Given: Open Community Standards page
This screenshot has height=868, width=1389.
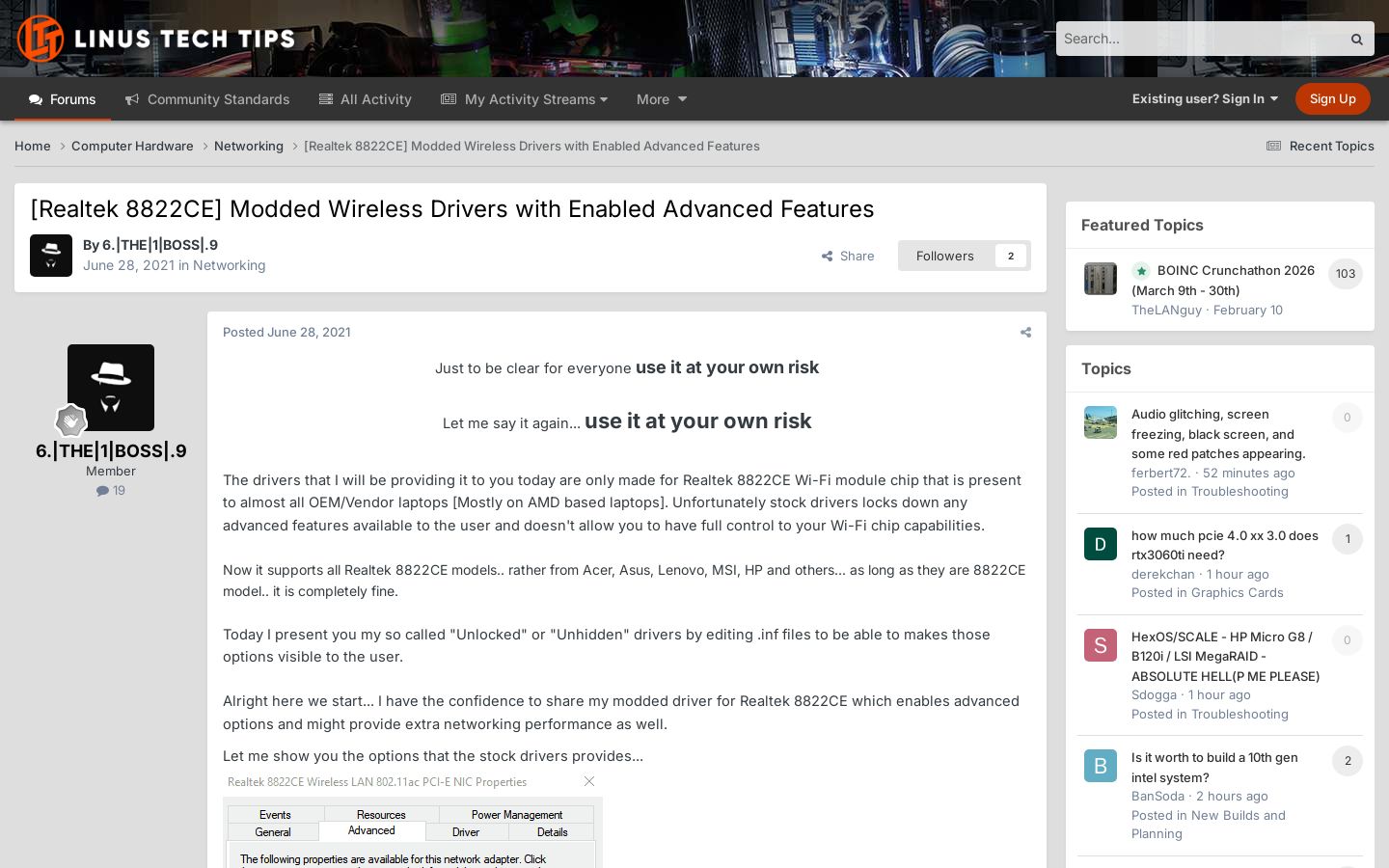Looking at the screenshot, I should pos(207,99).
